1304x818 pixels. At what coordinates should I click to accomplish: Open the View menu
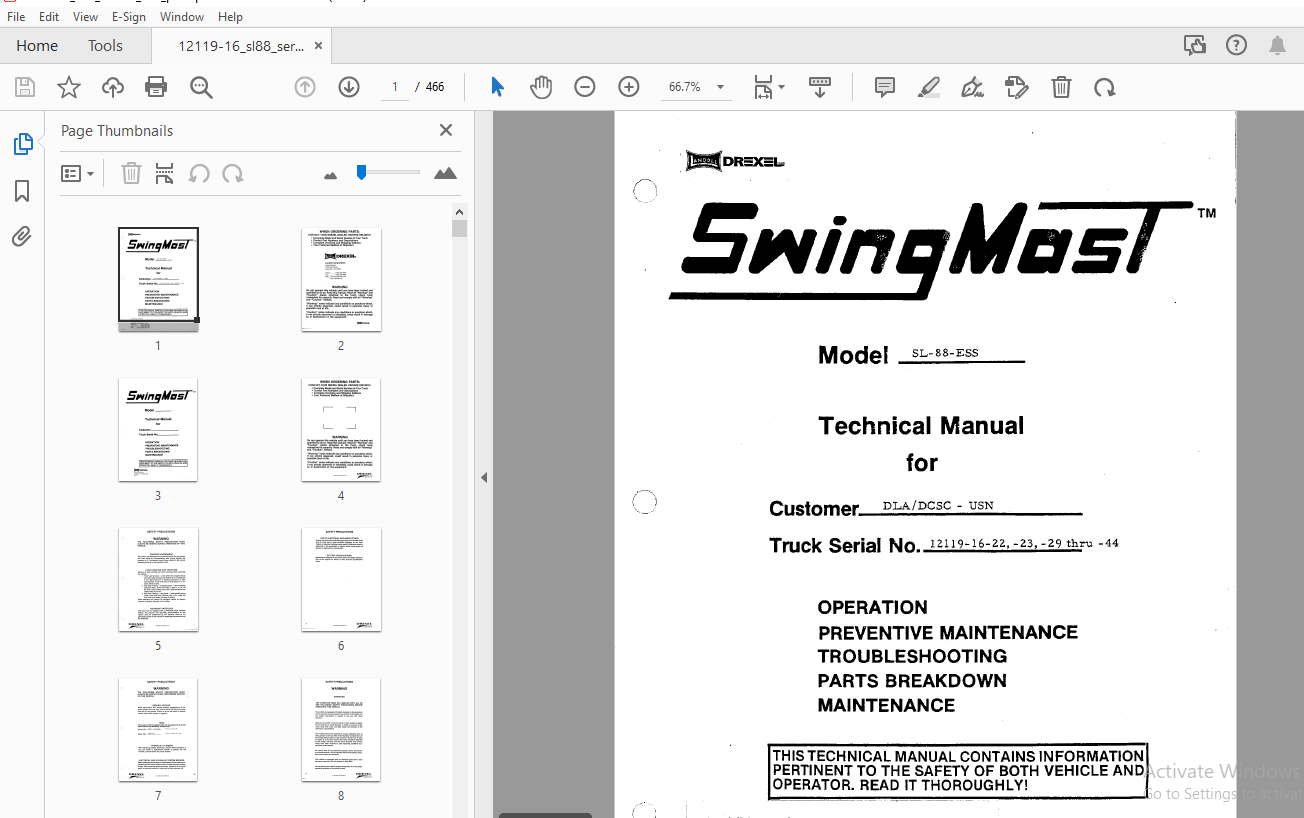click(x=86, y=17)
